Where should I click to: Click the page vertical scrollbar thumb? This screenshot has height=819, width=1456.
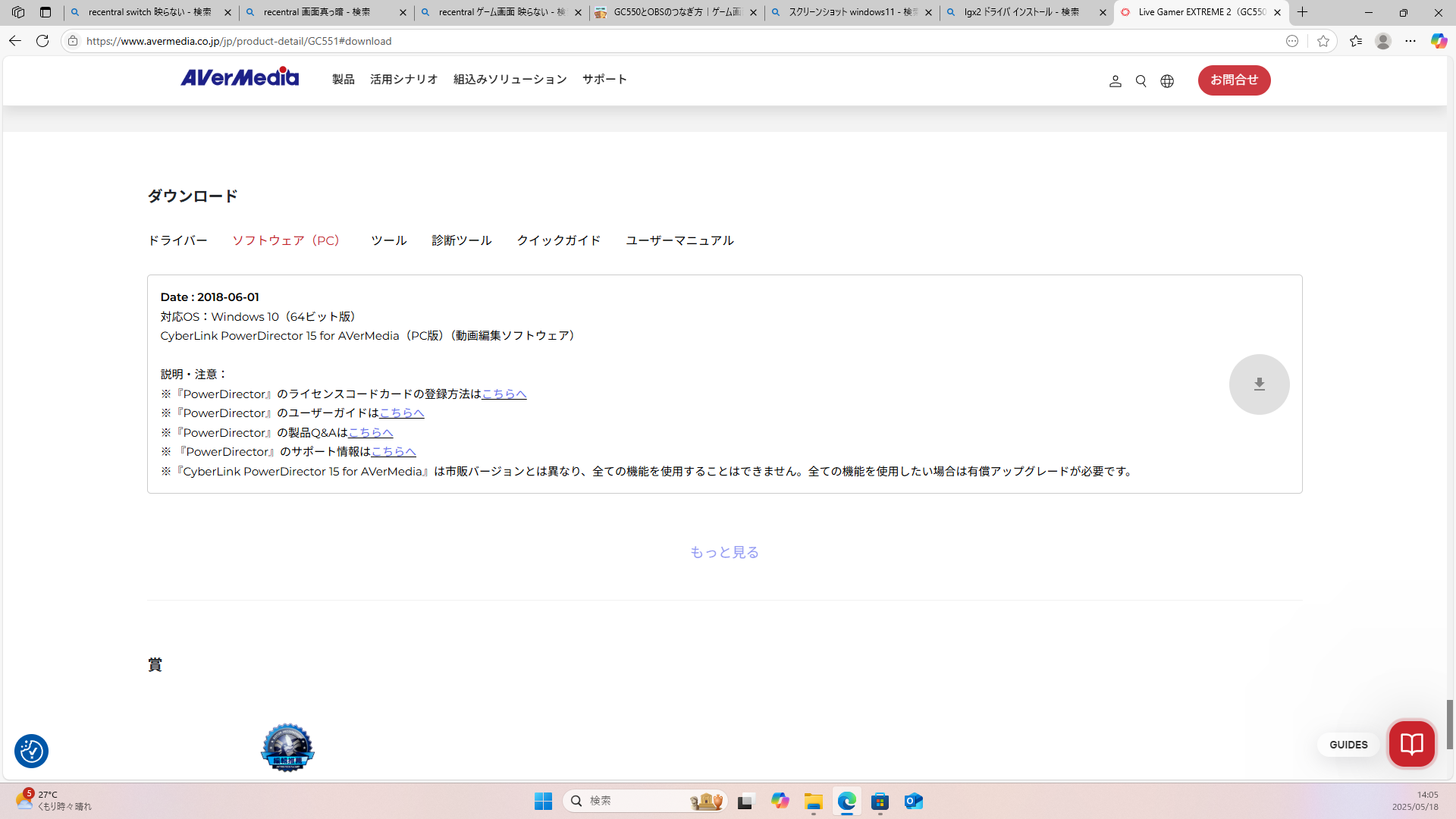(1450, 724)
